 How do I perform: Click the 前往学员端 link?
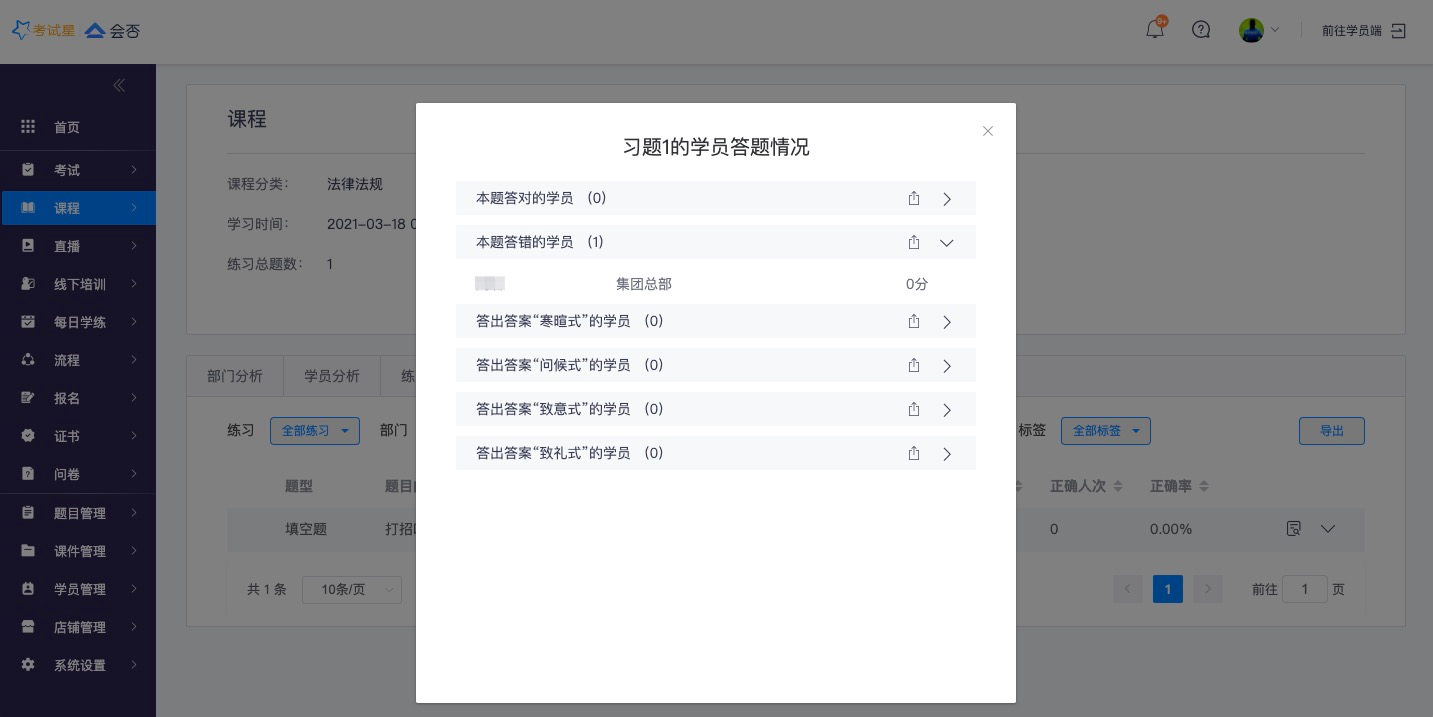[1351, 31]
